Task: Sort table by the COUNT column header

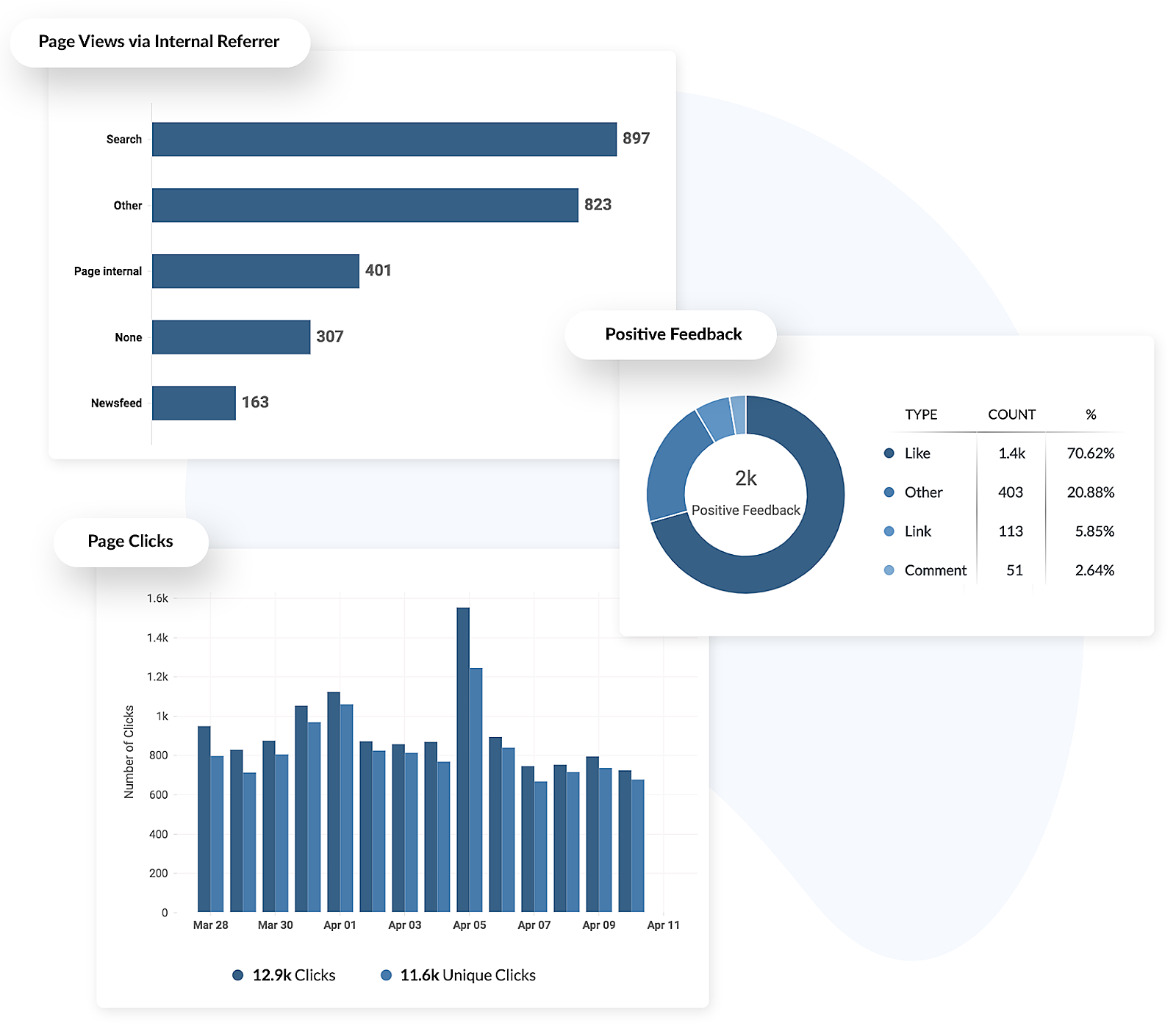Action: coord(1011,414)
